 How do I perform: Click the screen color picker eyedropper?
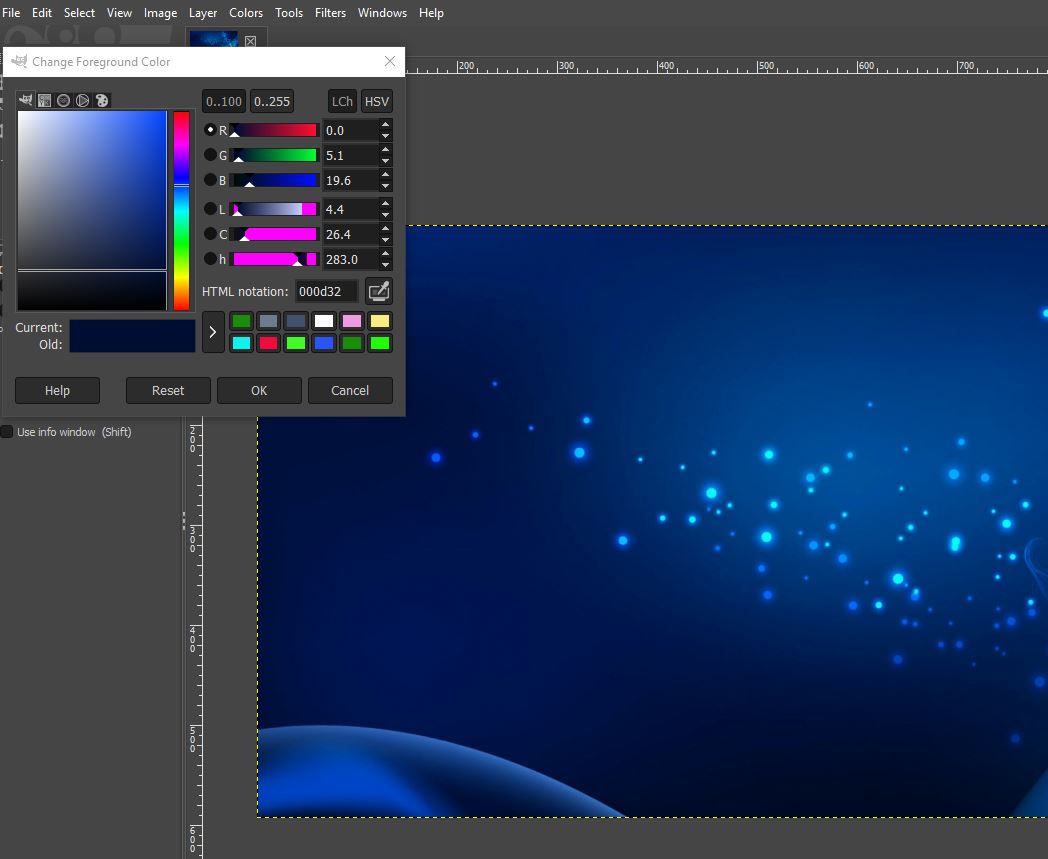(378, 291)
